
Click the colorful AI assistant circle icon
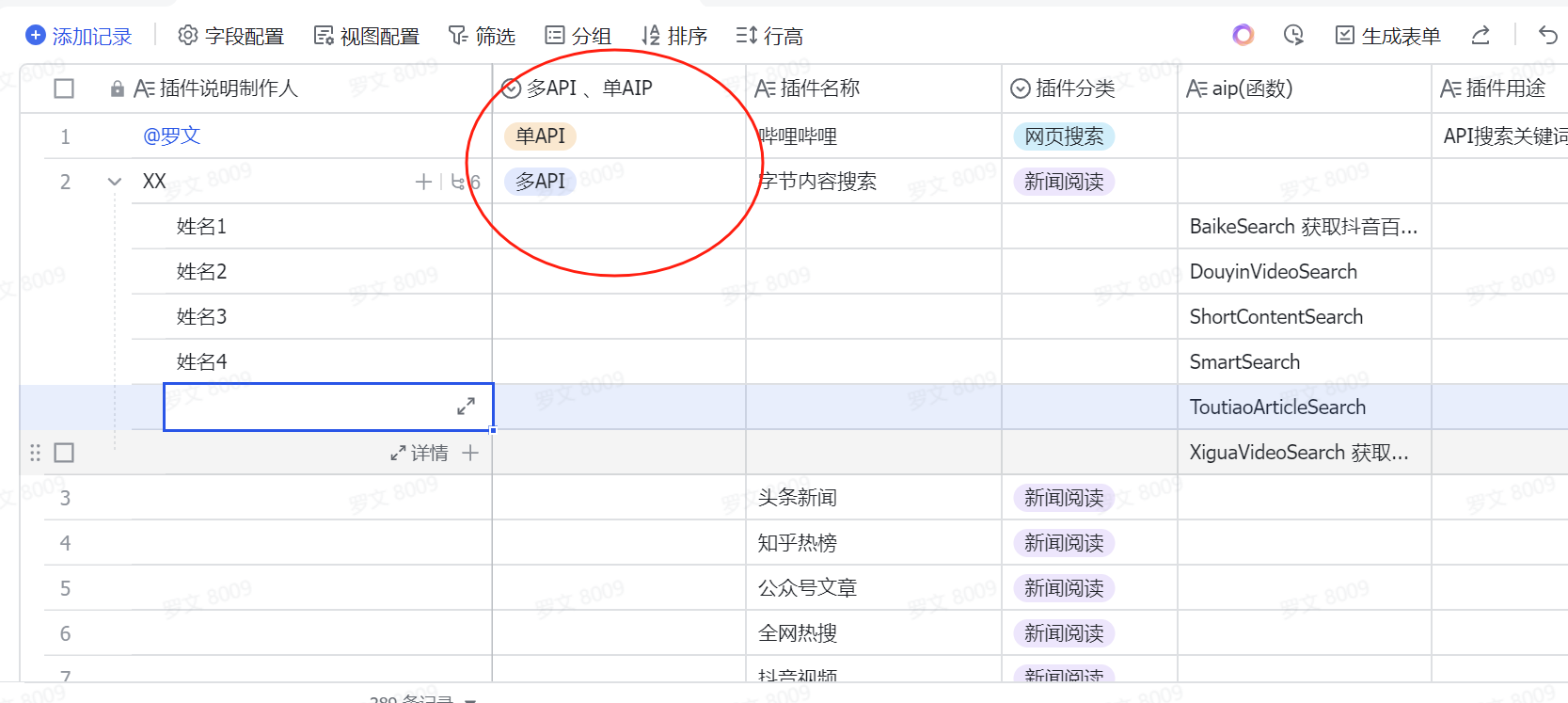point(1243,35)
